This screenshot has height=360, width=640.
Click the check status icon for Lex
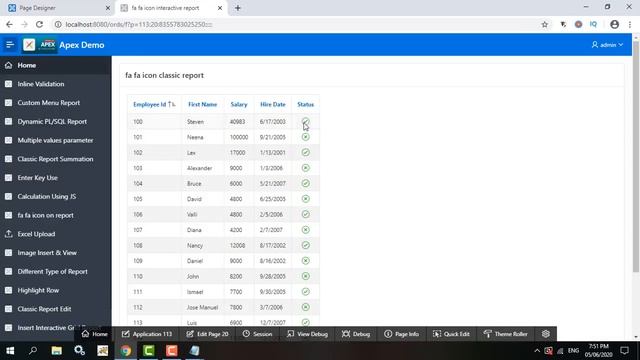pos(305,152)
